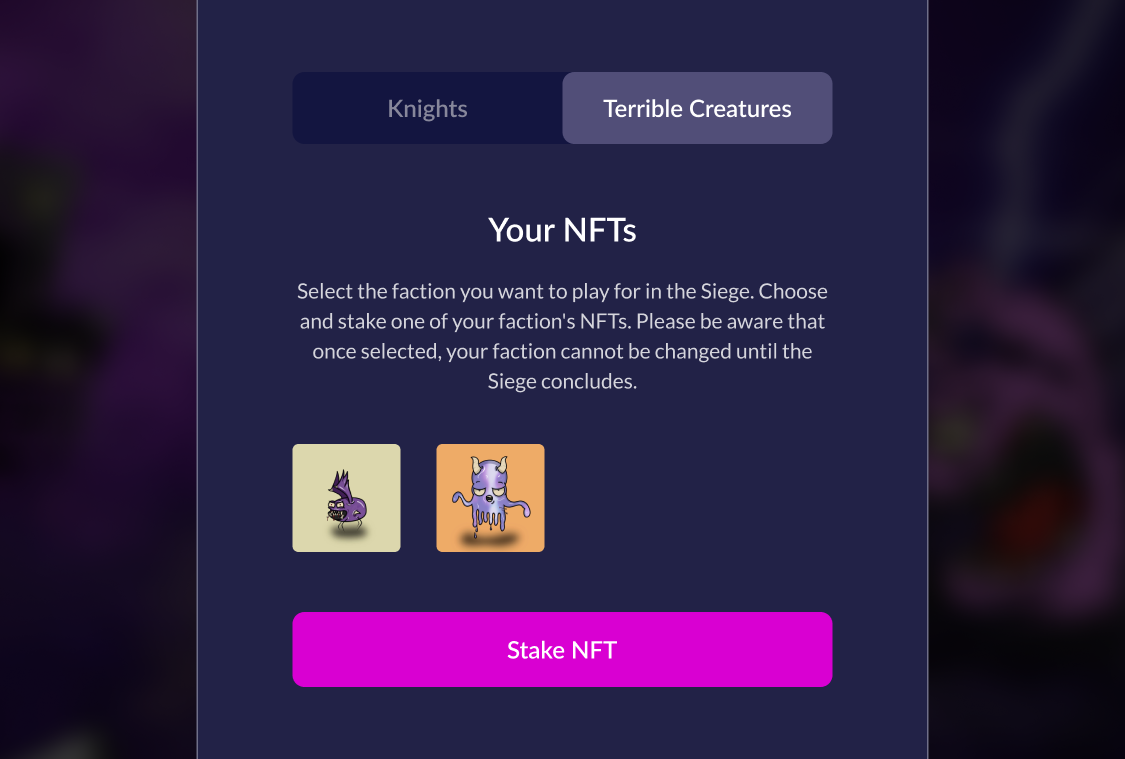Highlight the first NFT thumbnail

[x=346, y=498]
